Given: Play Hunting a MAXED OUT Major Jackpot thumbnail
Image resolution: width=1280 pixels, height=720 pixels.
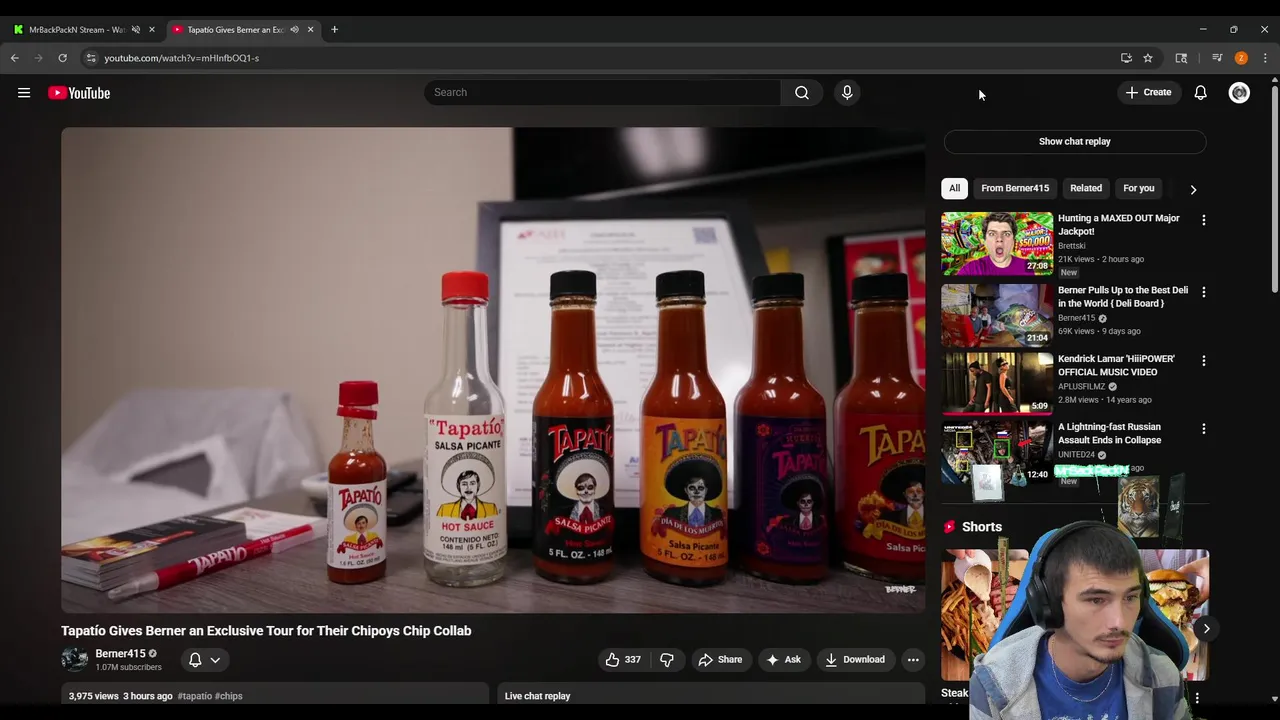Looking at the screenshot, I should [997, 243].
